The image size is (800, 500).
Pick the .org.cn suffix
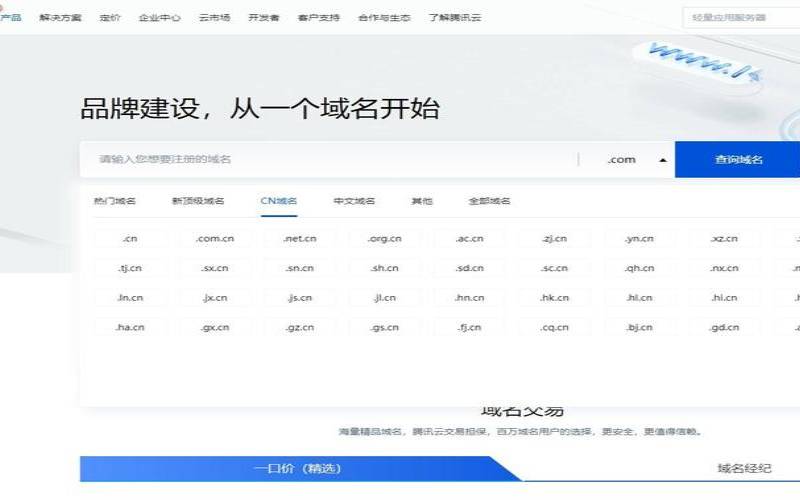pyautogui.click(x=385, y=238)
